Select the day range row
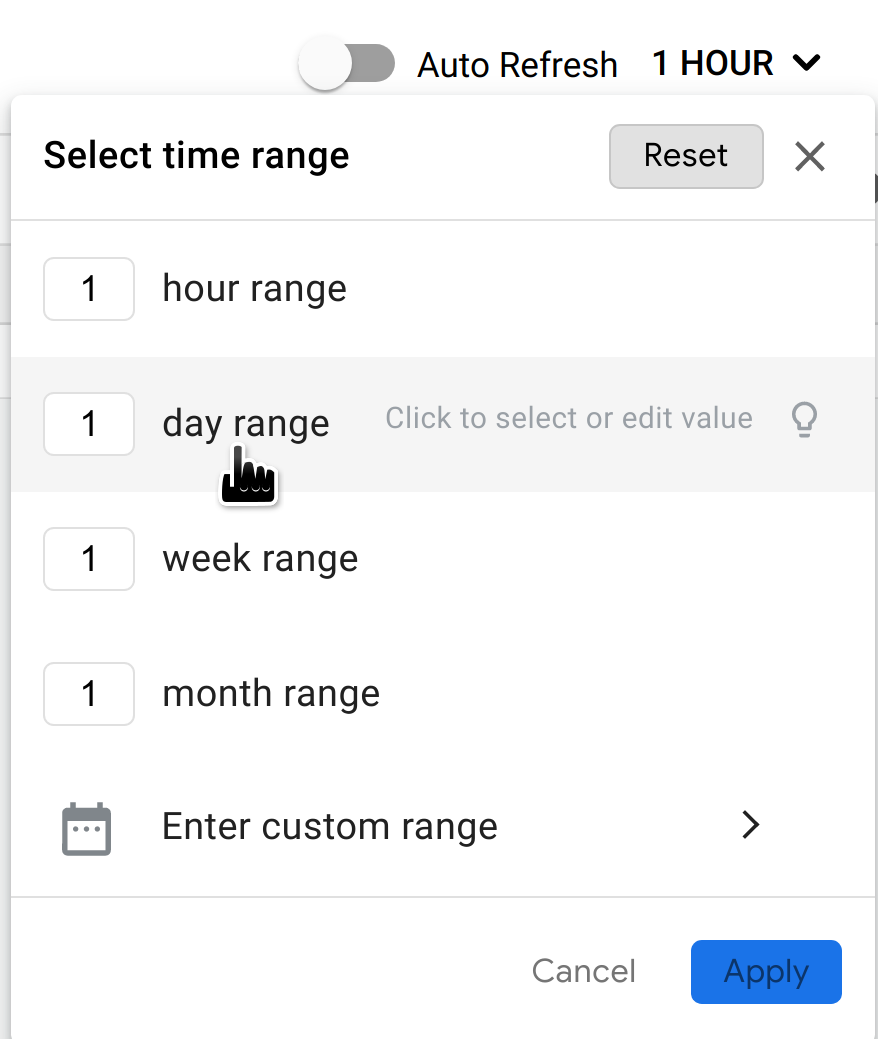The height and width of the screenshot is (1039, 878). 246,423
